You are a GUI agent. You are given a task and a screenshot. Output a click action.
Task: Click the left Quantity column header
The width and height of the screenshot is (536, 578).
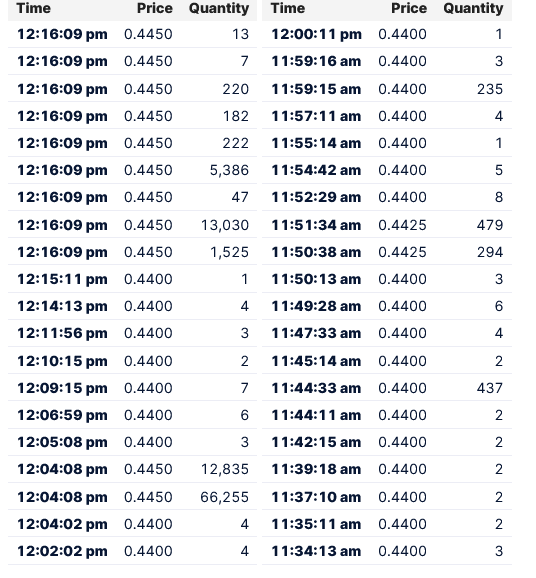coord(219,8)
